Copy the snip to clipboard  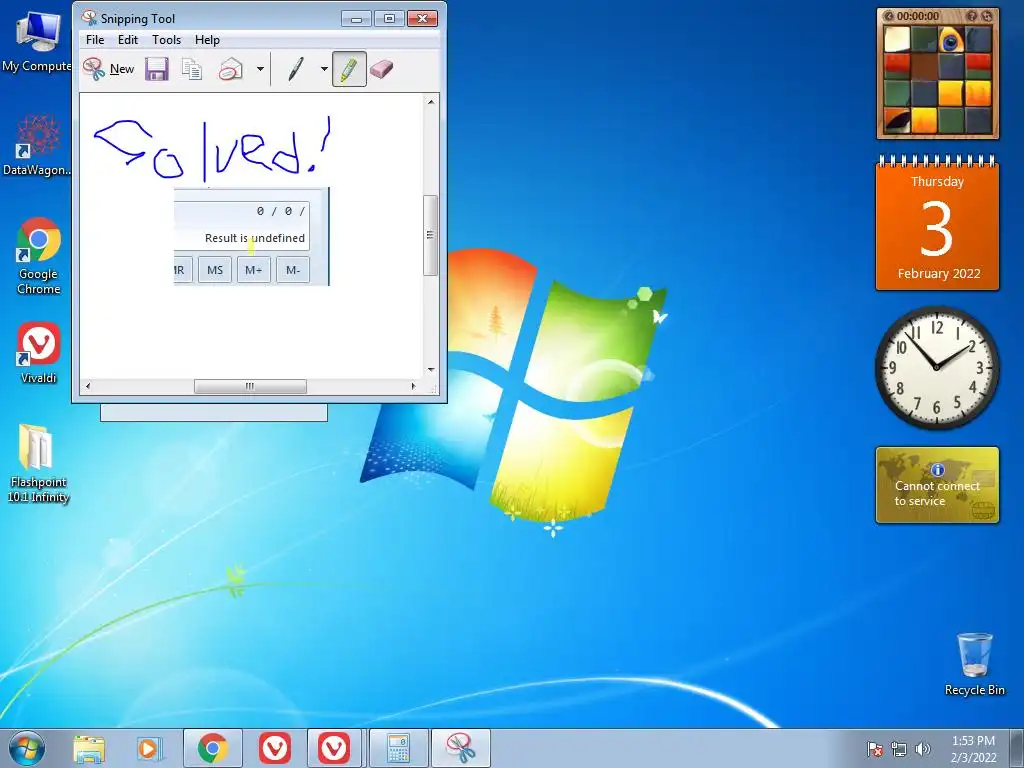pos(192,69)
